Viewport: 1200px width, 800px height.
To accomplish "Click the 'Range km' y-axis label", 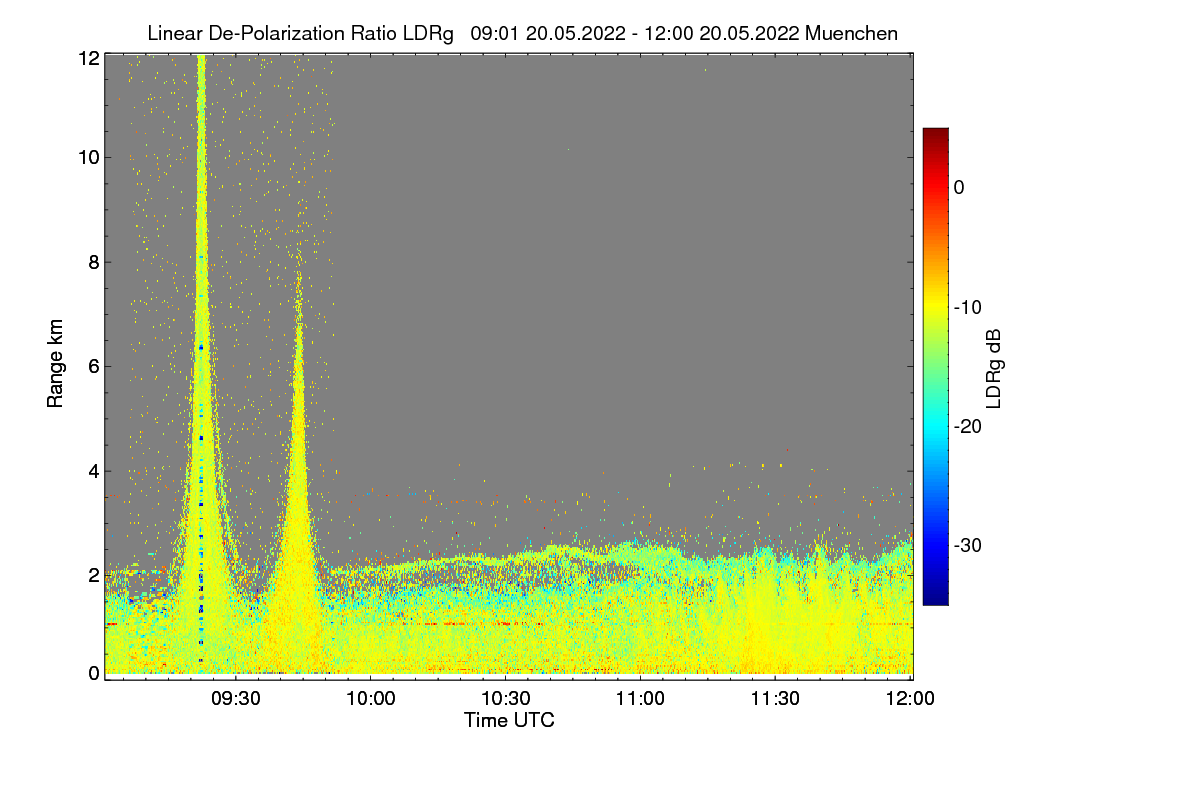I will (55, 365).
